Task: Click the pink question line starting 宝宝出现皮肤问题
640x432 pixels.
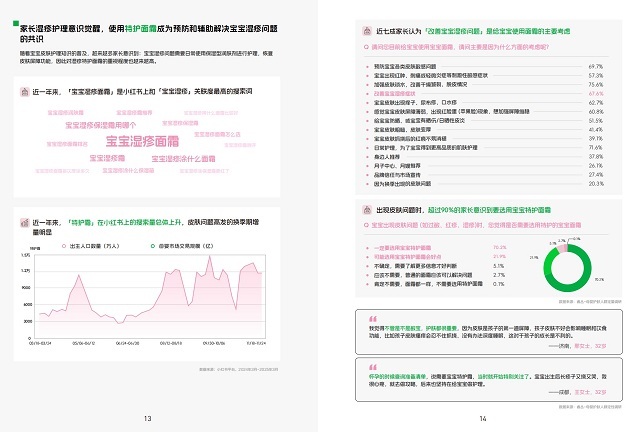Action: (x=476, y=225)
